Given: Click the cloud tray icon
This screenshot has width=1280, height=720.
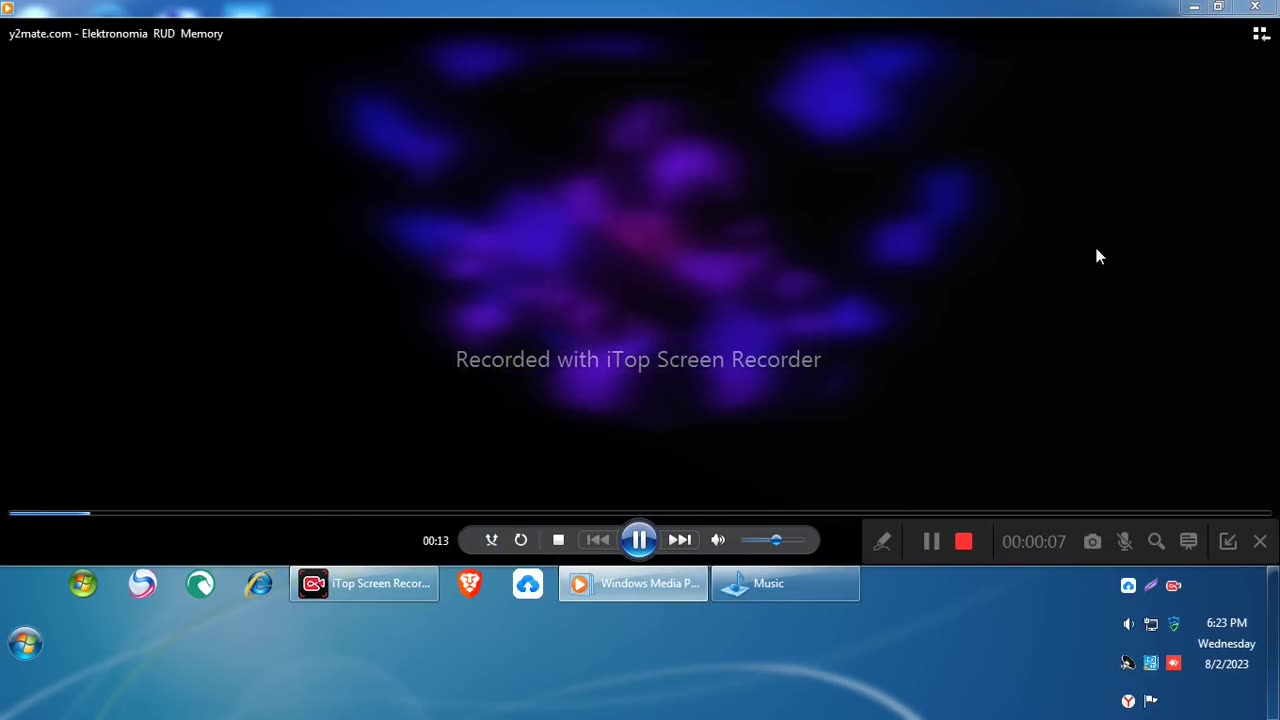Looking at the screenshot, I should click(x=1128, y=586).
